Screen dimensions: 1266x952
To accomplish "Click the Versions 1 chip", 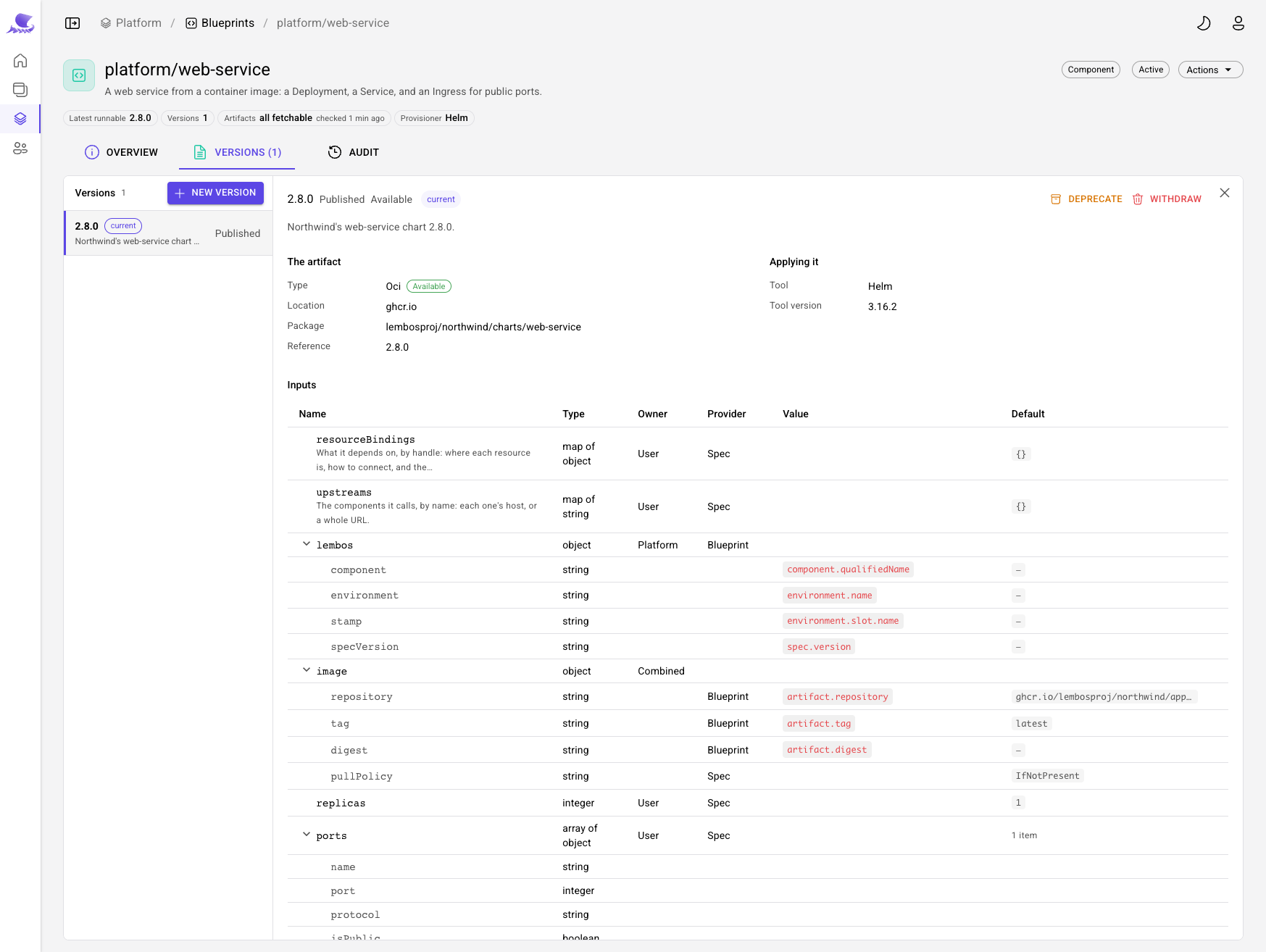I will pos(188,118).
